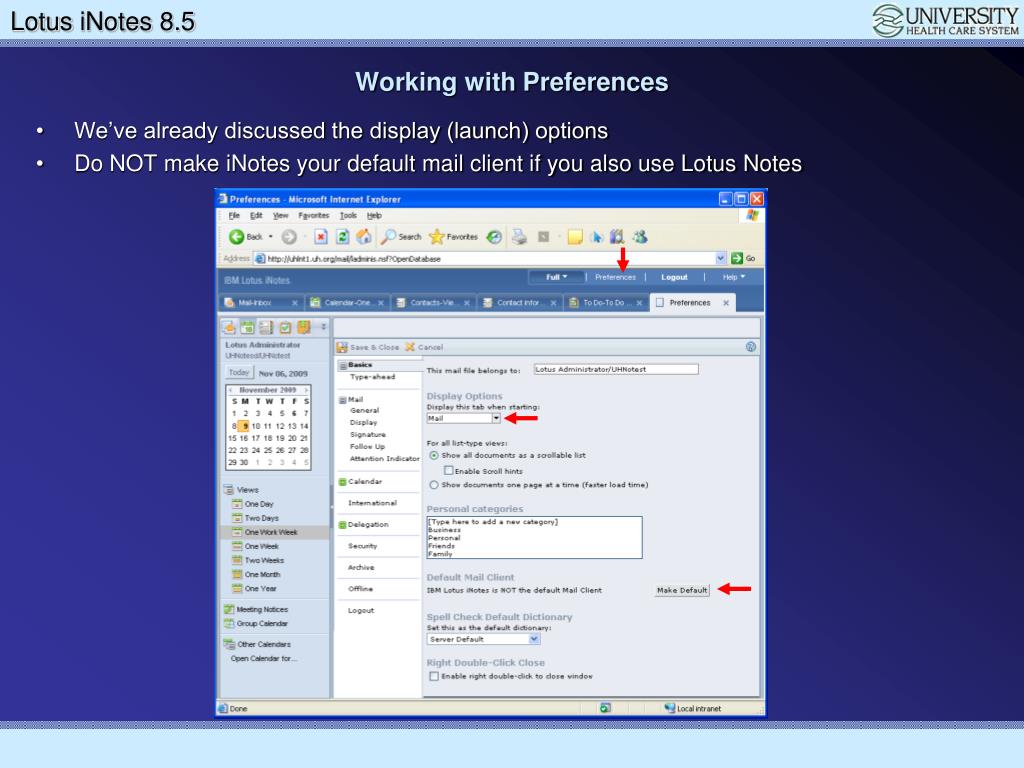
Task: Go to the browser Home icon
Action: (364, 237)
